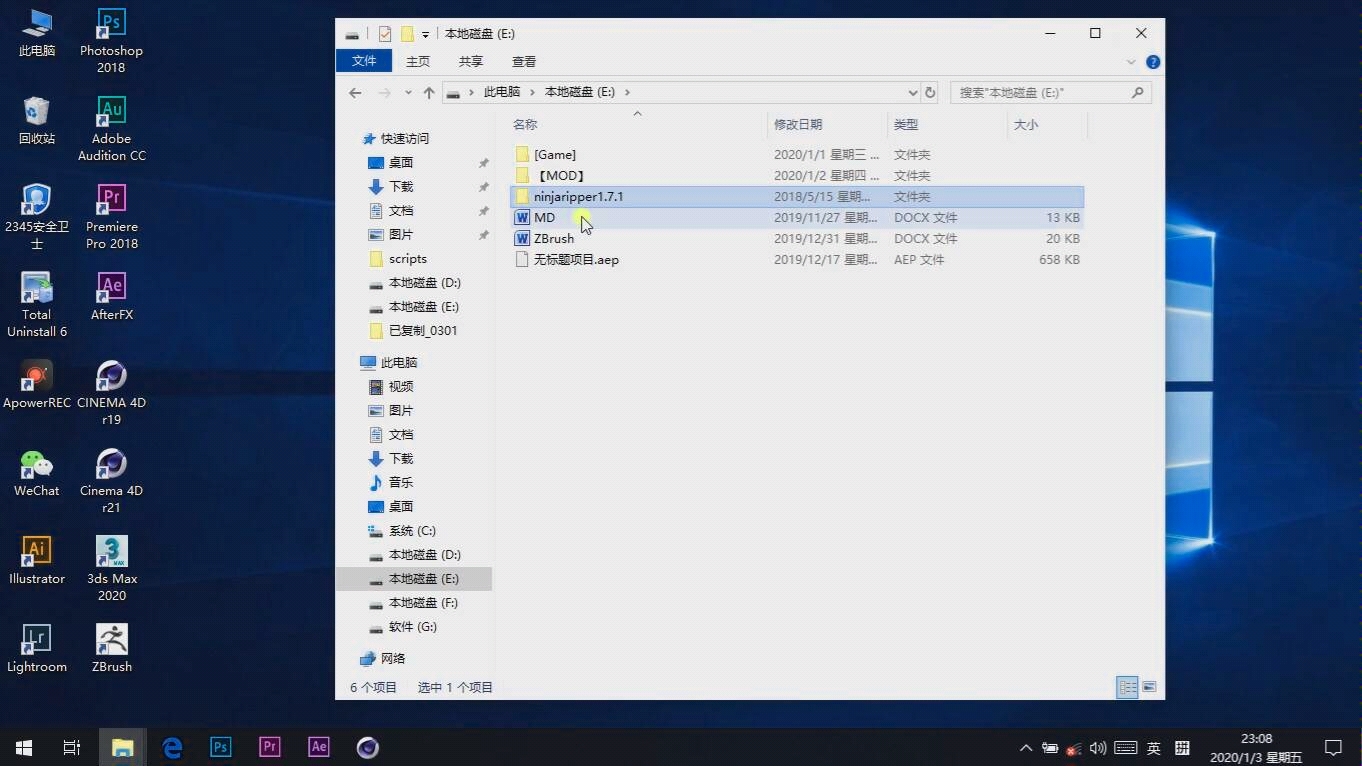The height and width of the screenshot is (766, 1362).
Task: Open the volume icon in the system tray
Action: [1098, 747]
